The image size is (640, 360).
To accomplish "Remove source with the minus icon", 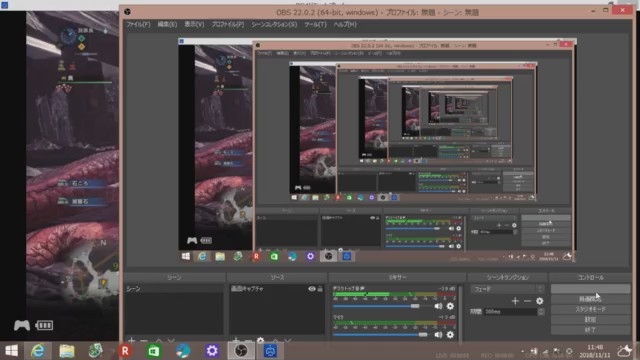I will (x=248, y=340).
